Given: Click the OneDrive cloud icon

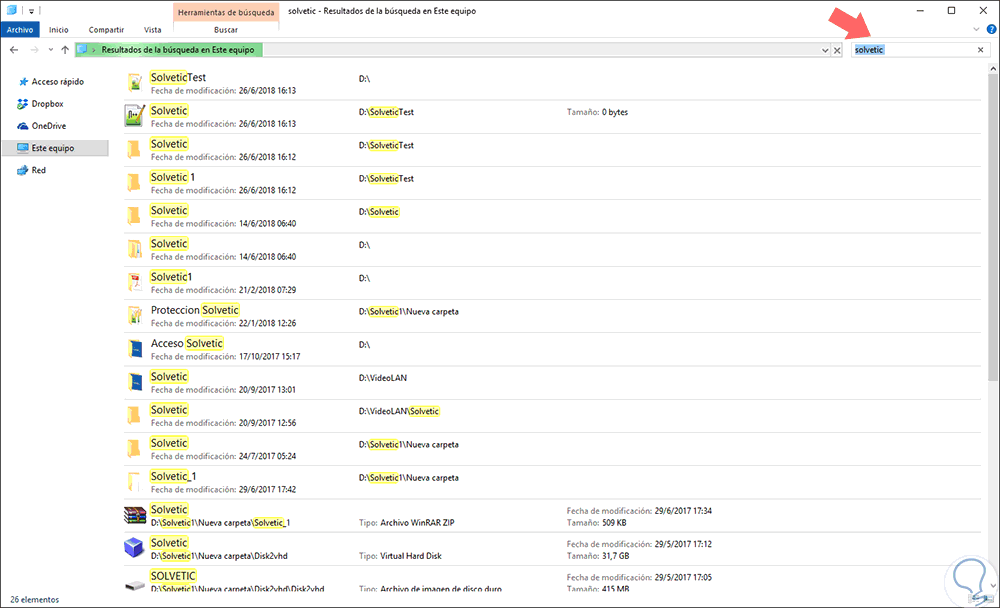Looking at the screenshot, I should click(x=22, y=126).
